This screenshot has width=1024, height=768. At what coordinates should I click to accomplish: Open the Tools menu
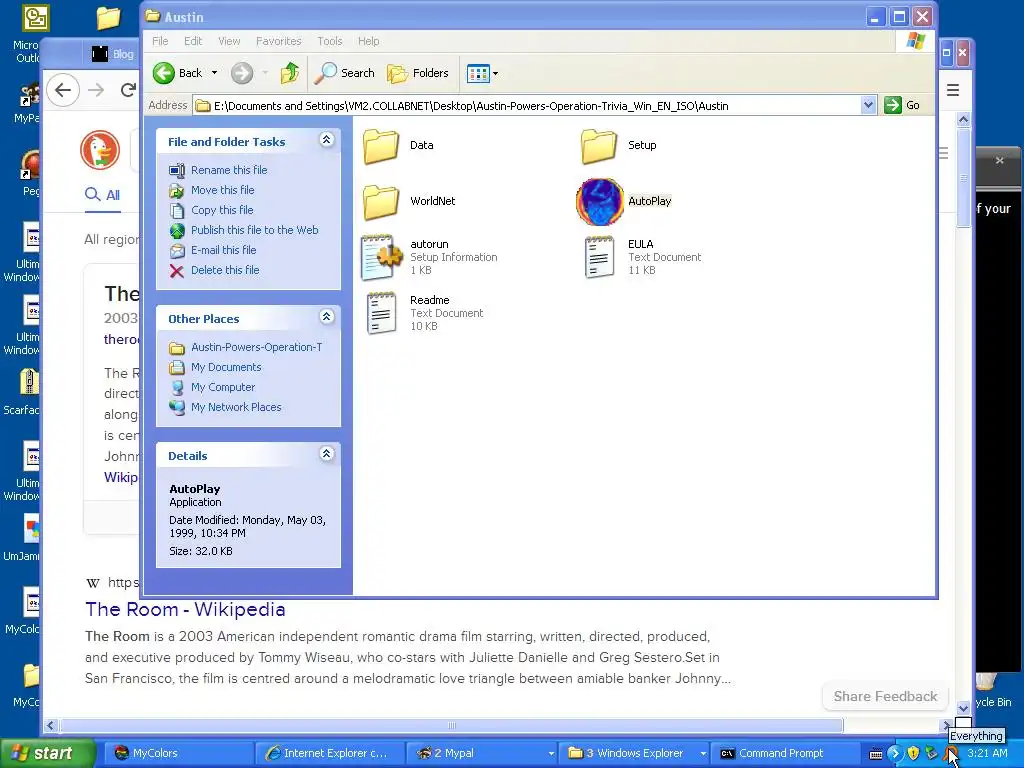pyautogui.click(x=330, y=41)
